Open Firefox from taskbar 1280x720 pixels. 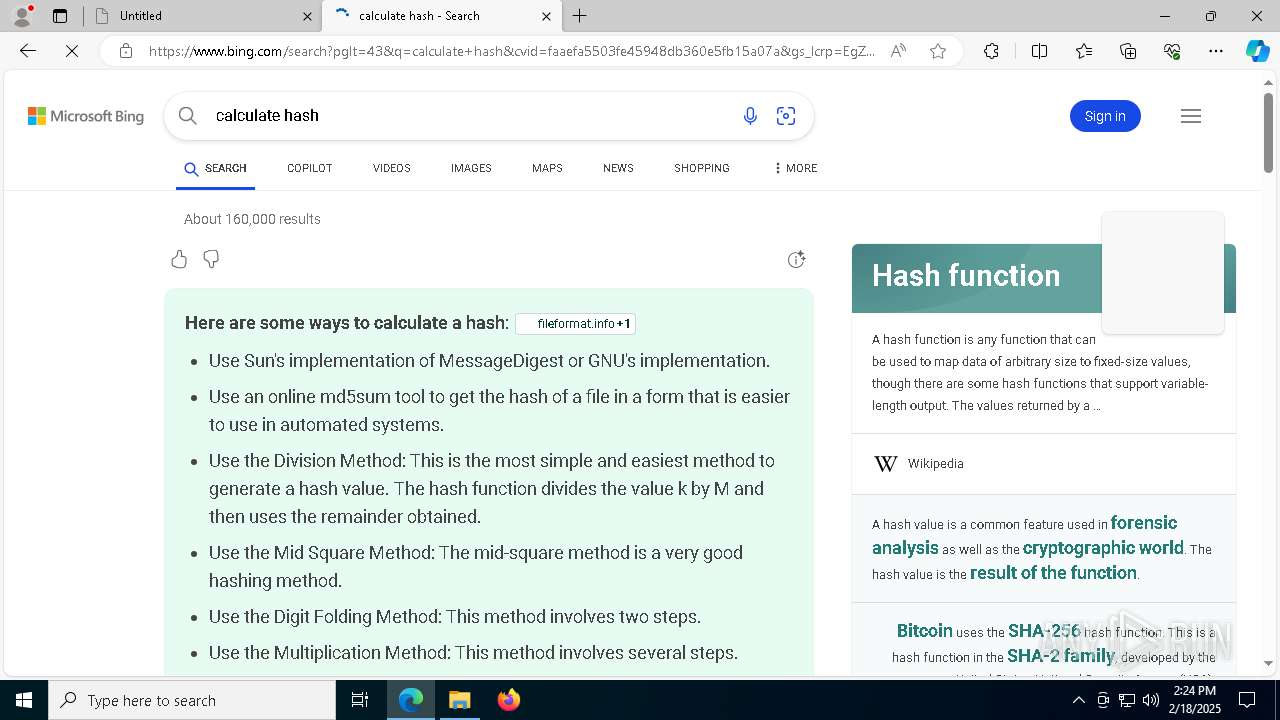pyautogui.click(x=508, y=700)
